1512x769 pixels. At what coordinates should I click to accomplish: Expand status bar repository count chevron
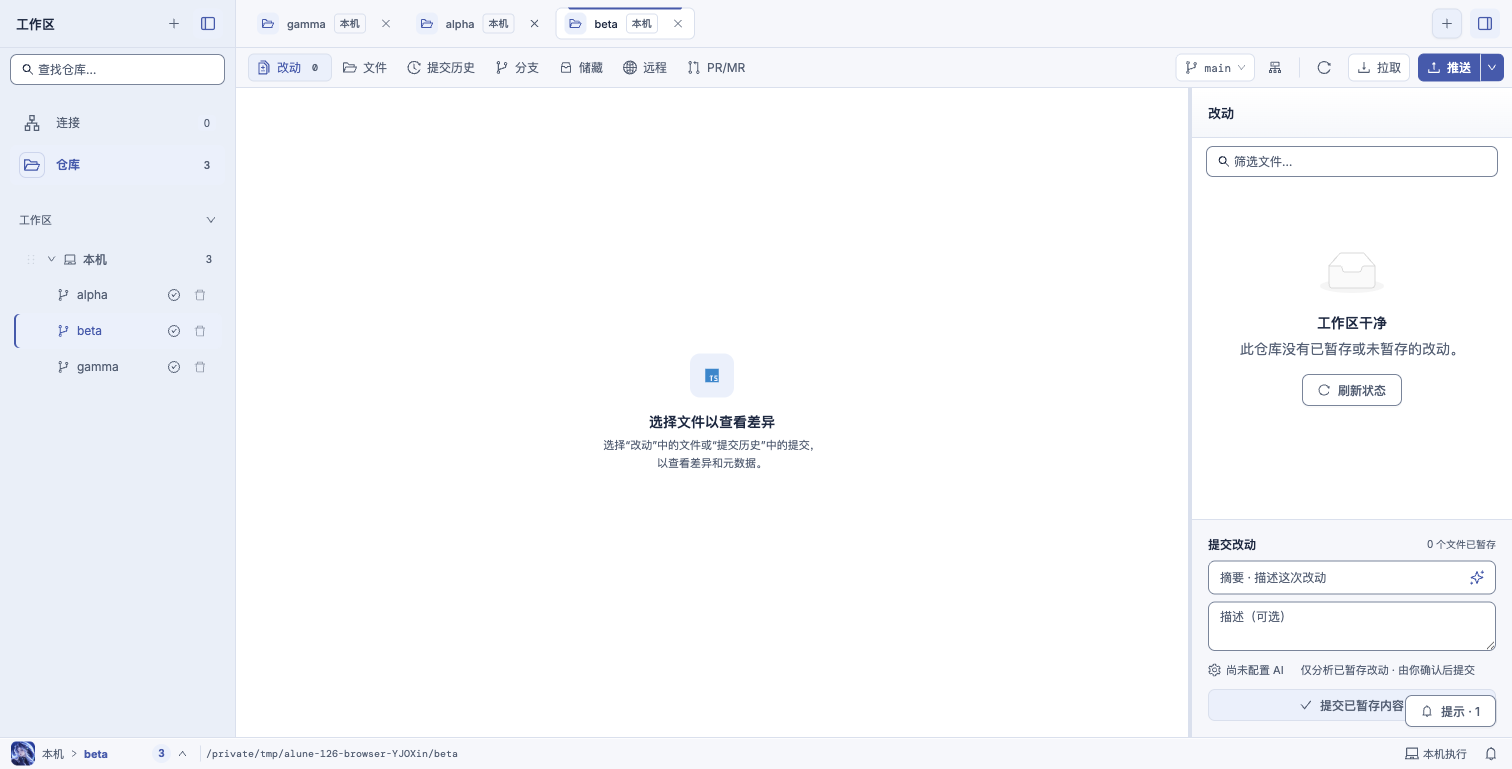pyautogui.click(x=182, y=754)
